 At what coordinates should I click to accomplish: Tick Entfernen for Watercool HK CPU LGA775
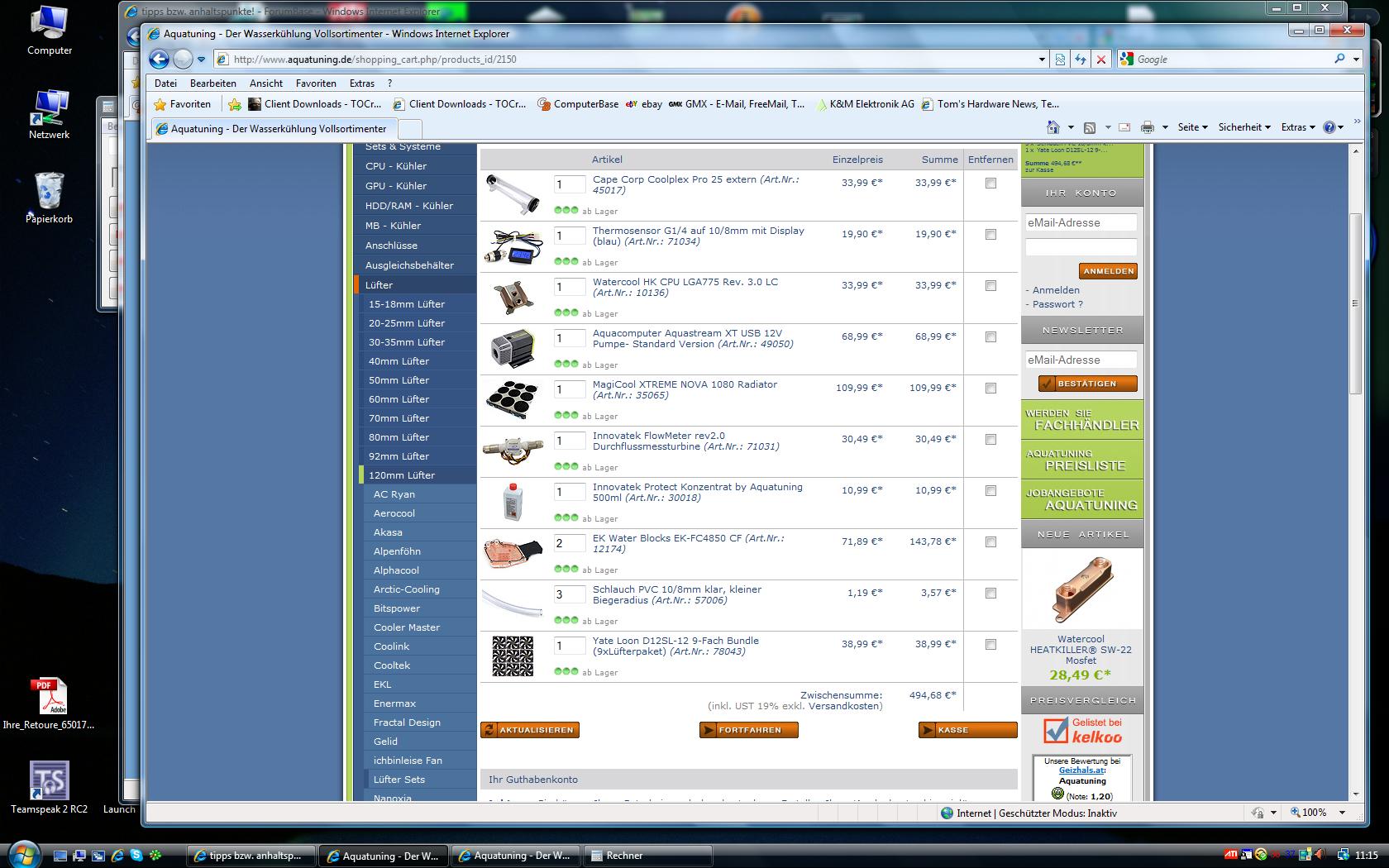click(990, 286)
